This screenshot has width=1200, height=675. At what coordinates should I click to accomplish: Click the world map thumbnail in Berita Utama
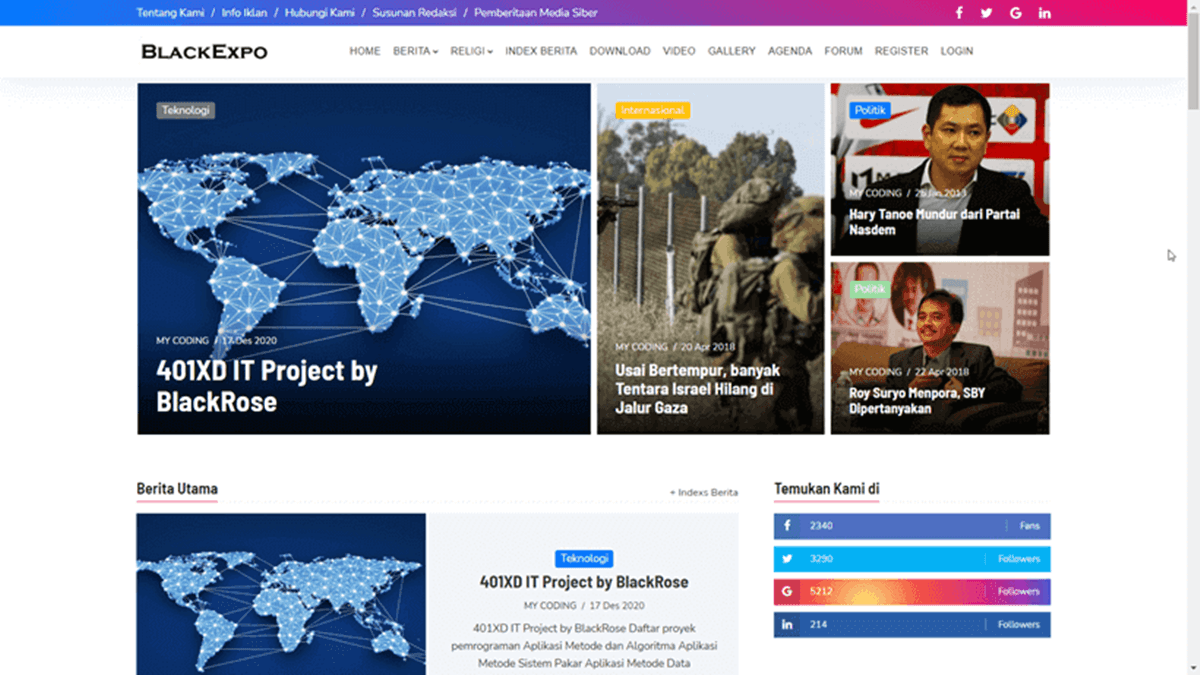point(281,594)
